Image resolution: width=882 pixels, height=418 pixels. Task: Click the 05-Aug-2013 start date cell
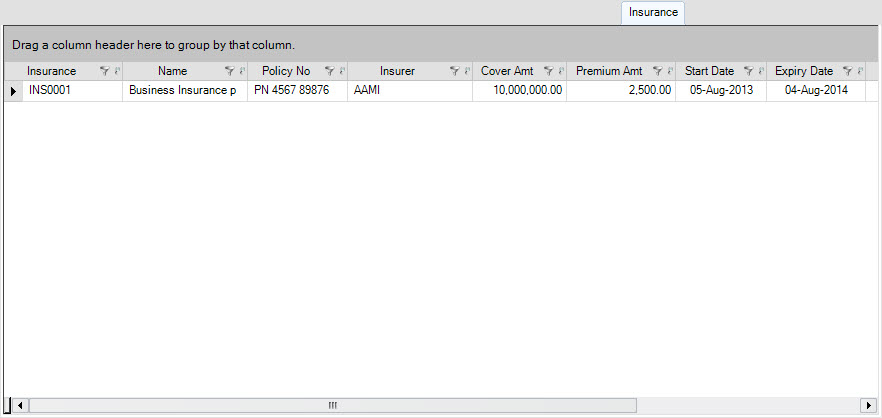[721, 91]
